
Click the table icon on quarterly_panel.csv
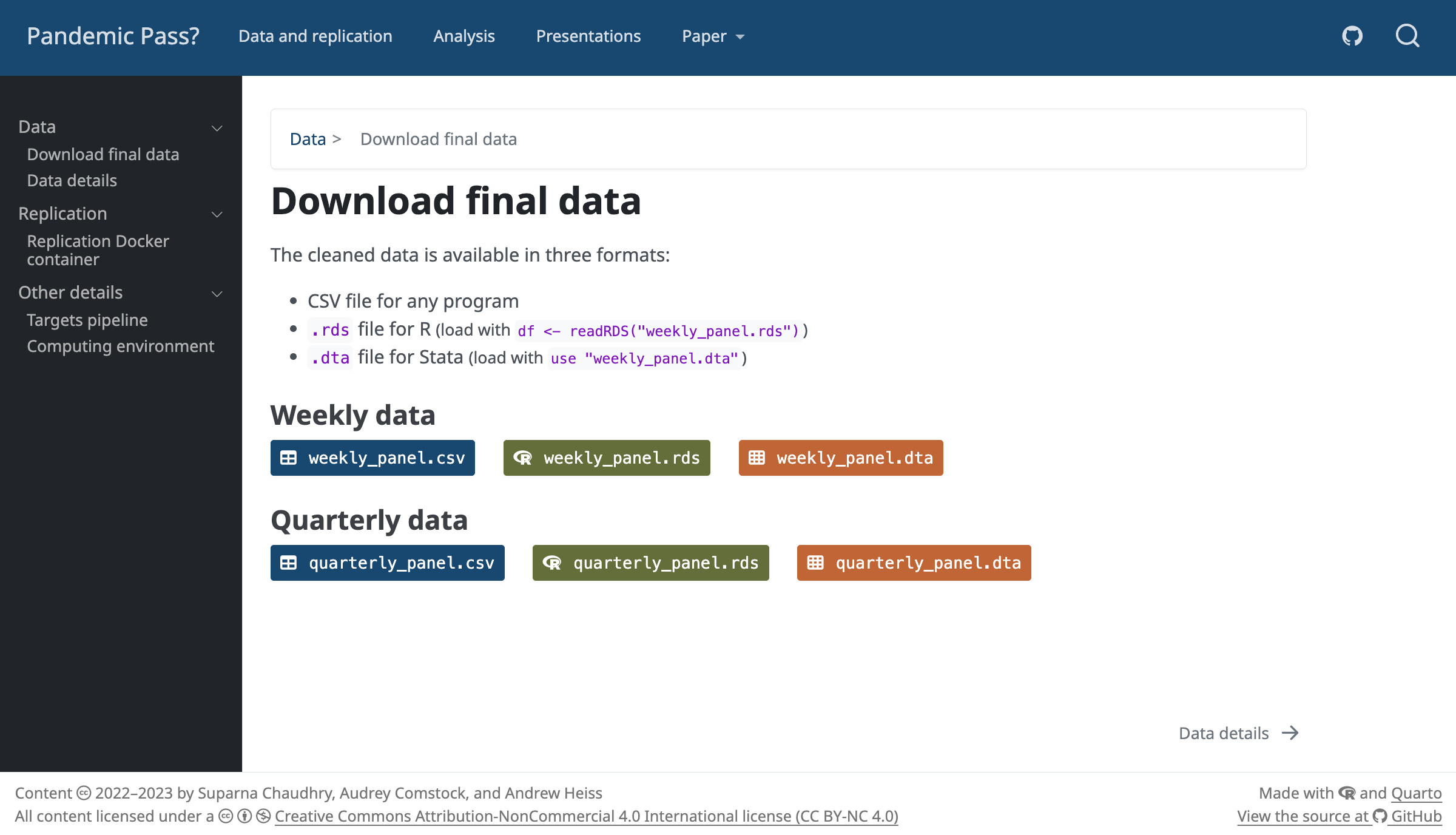[288, 563]
